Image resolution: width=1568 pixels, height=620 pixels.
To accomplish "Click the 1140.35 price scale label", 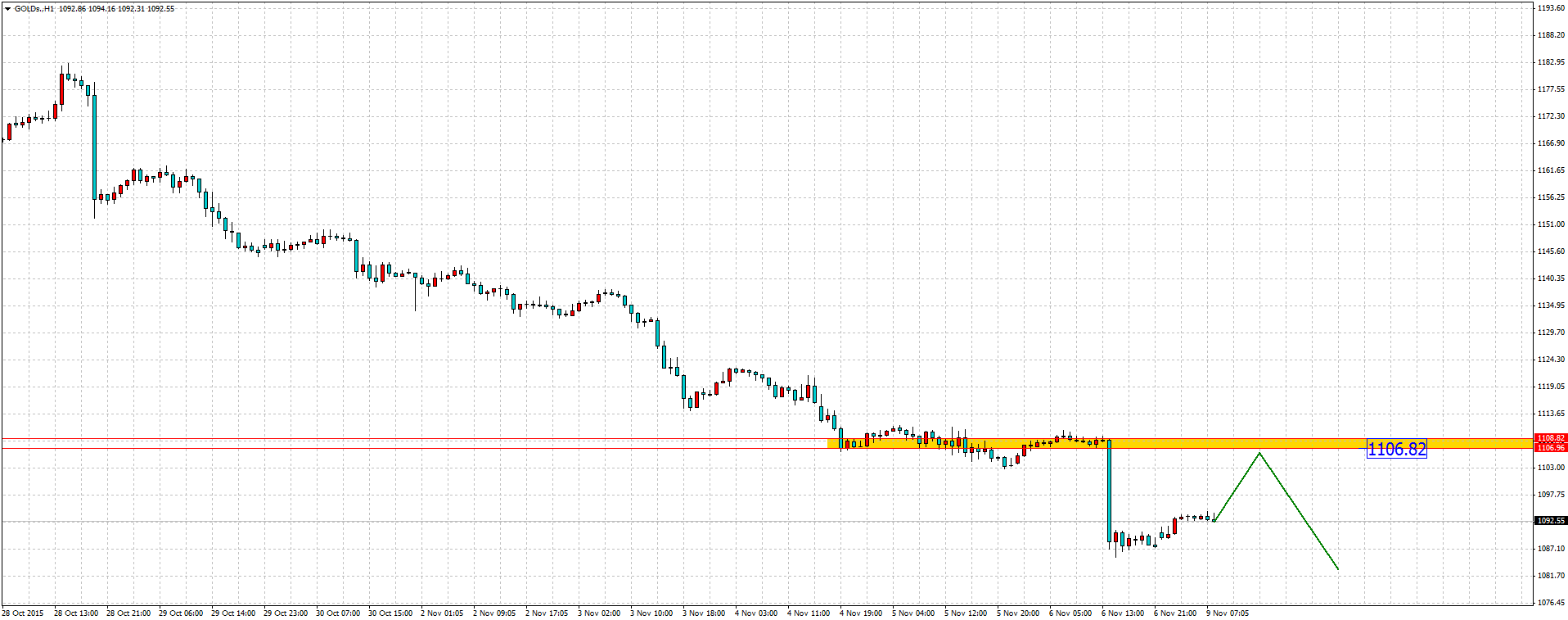I will [x=1551, y=278].
